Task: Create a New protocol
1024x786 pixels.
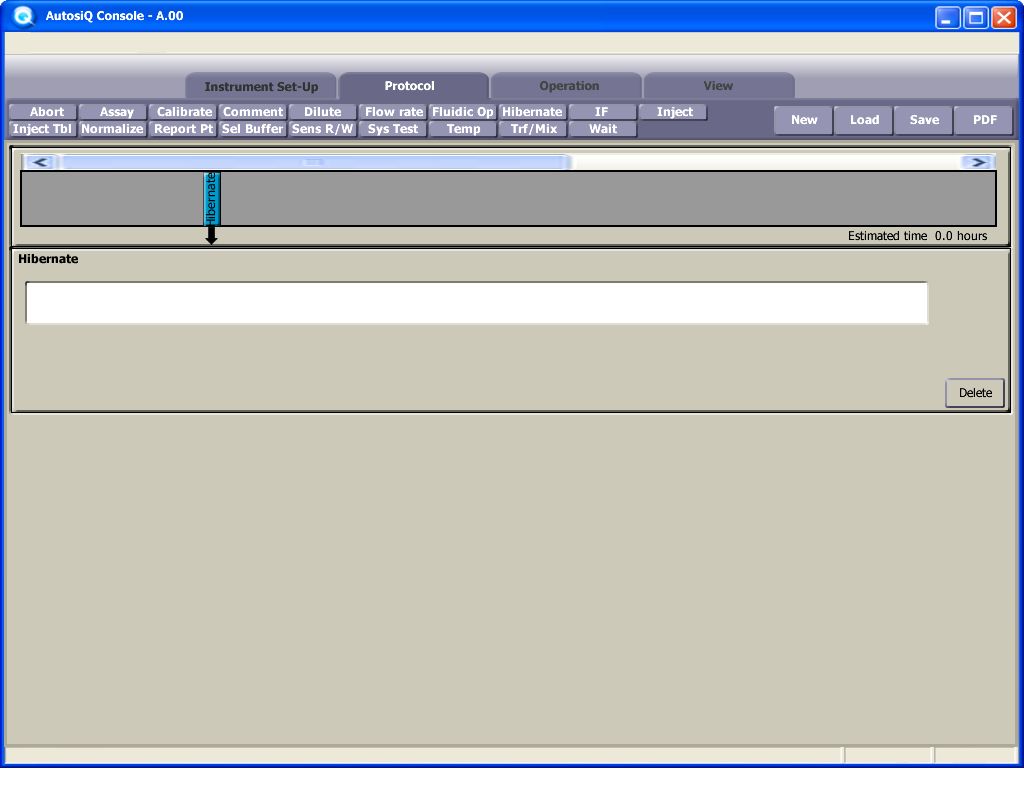Action: [x=803, y=120]
